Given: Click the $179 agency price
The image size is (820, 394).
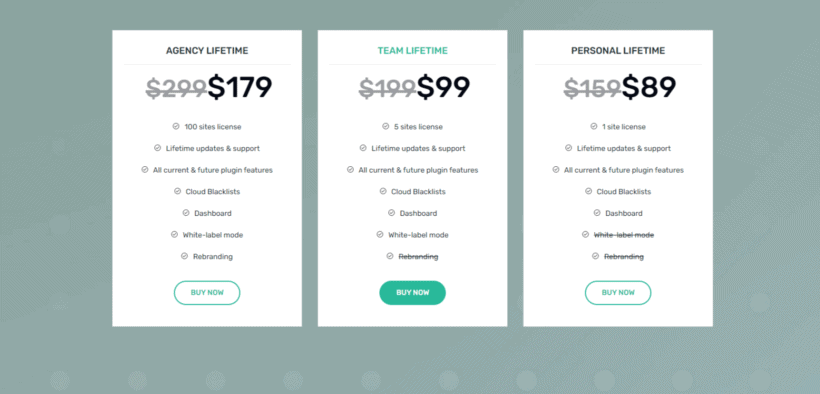Looking at the screenshot, I should (240, 87).
